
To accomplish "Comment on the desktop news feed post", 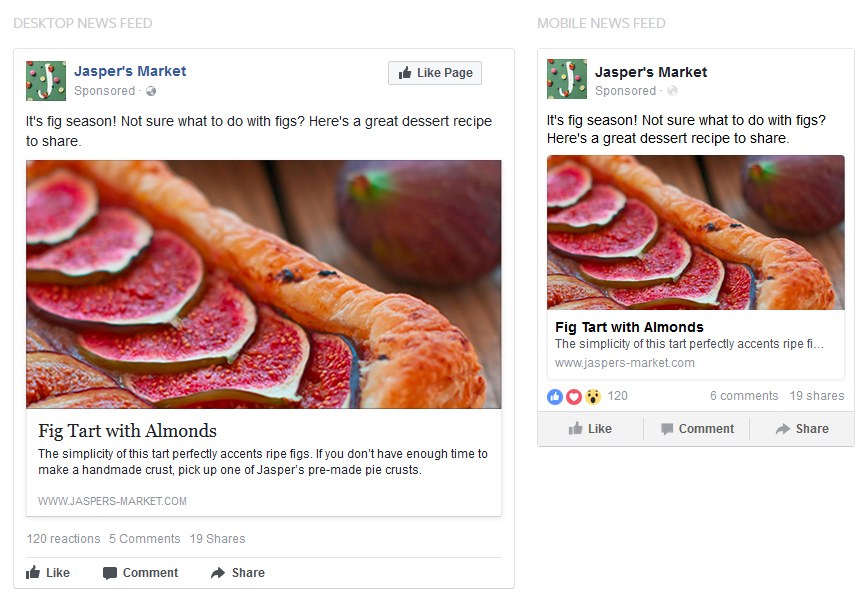I will point(140,573).
